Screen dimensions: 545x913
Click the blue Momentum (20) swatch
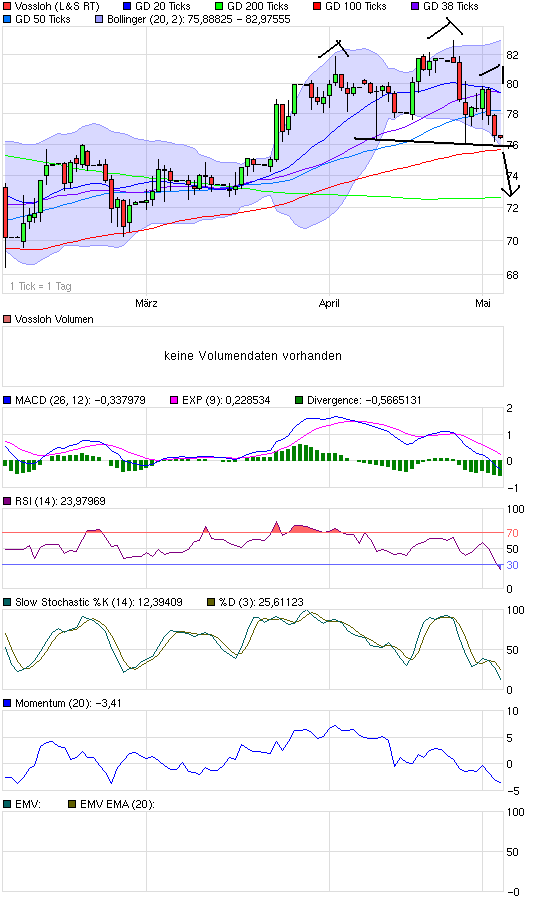coord(7,703)
